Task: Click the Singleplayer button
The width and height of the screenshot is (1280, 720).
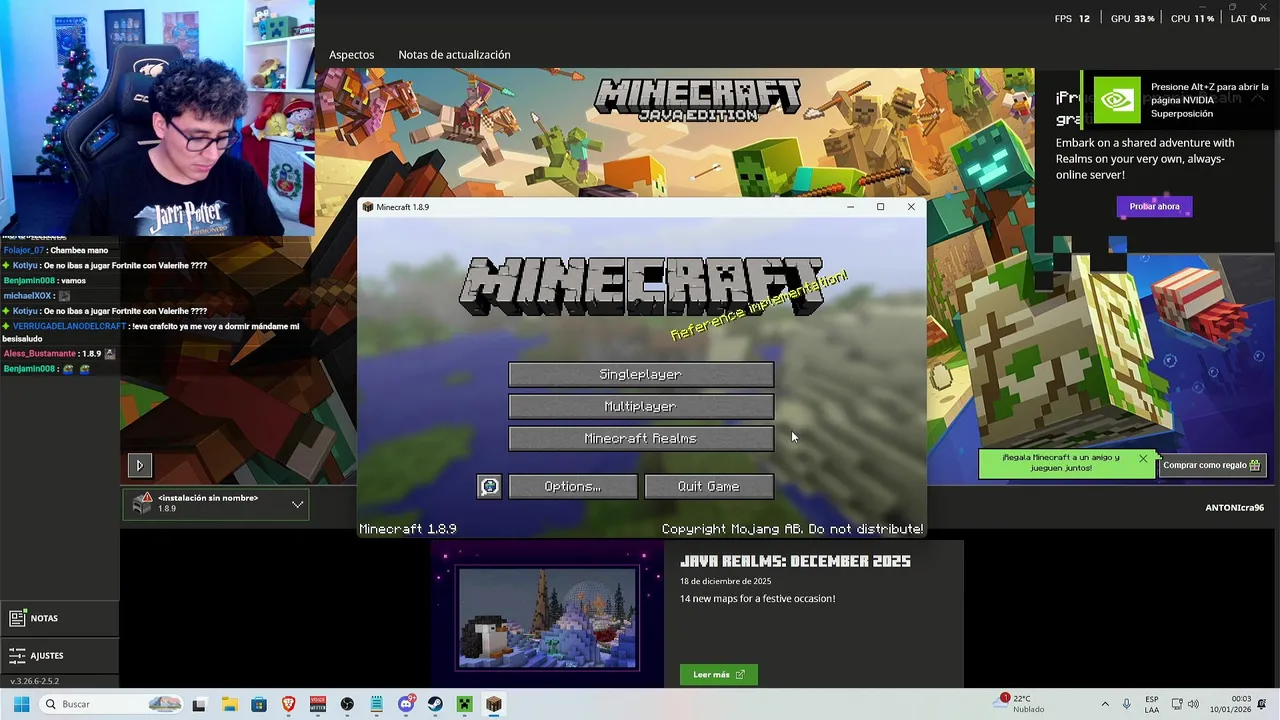Action: click(x=641, y=374)
